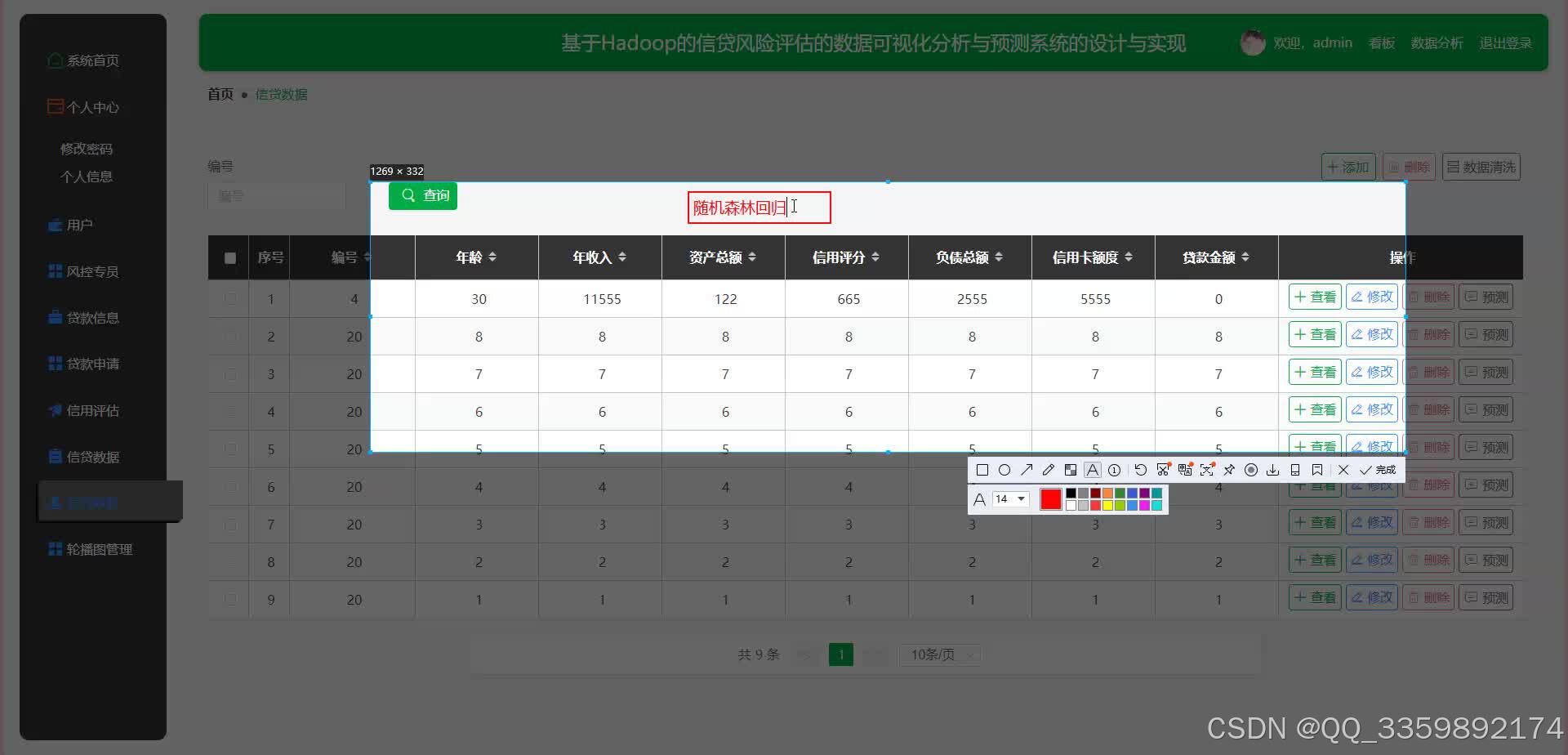Check the checkbox for row 5
Viewport: 1568px width, 755px height.
pyautogui.click(x=230, y=449)
